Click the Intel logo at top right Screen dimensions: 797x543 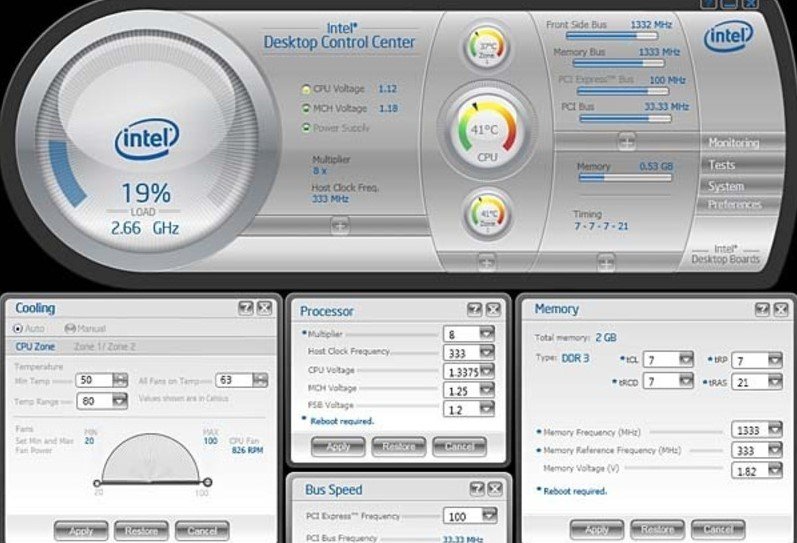[727, 36]
